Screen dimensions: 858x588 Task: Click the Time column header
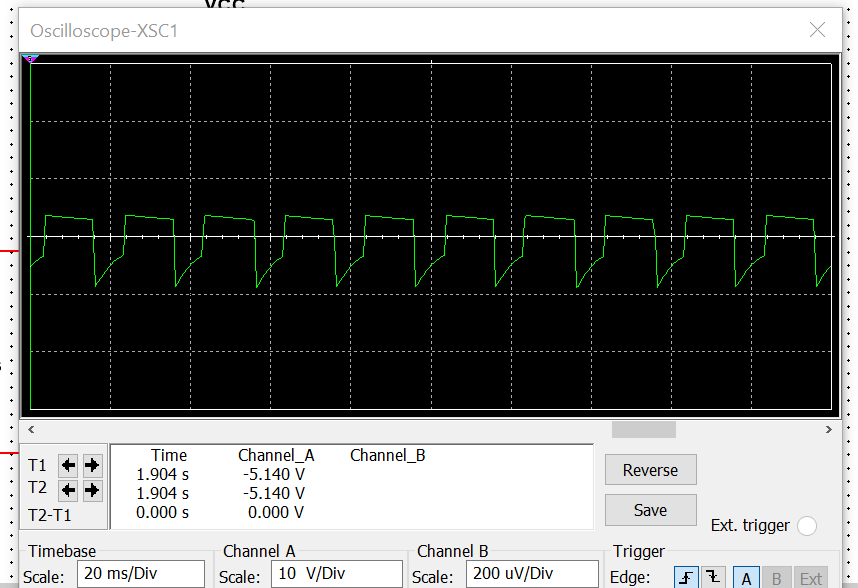169,456
